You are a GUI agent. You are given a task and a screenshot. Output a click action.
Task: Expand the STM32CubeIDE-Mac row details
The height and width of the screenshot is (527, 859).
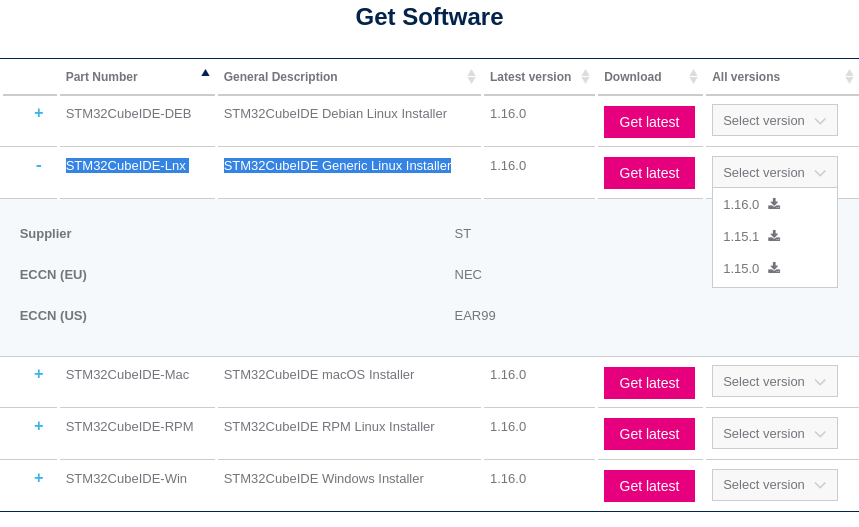point(38,374)
